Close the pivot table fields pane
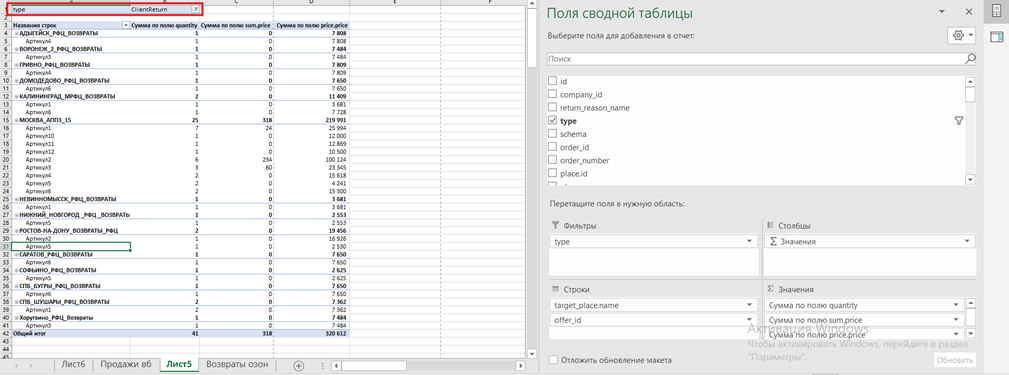This screenshot has height=375, width=1009. (968, 12)
